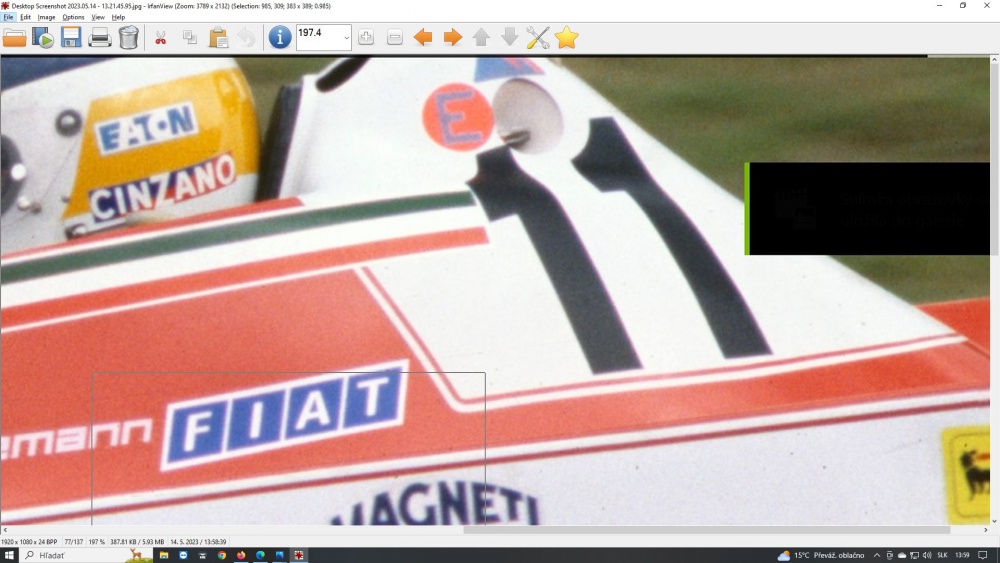Click status bar text '77/137'

tap(74, 542)
